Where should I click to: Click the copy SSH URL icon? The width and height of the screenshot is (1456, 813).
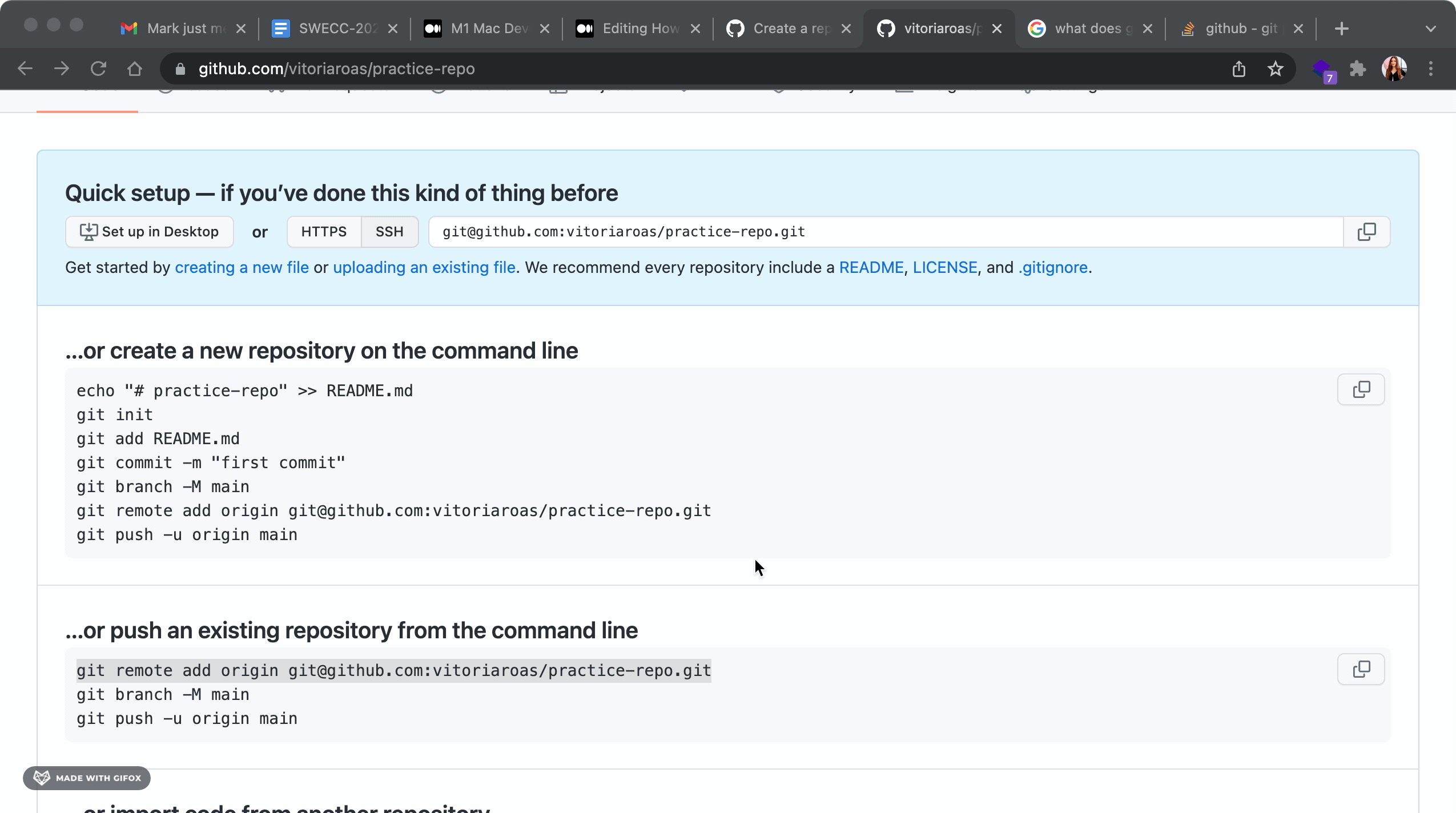[x=1367, y=231]
